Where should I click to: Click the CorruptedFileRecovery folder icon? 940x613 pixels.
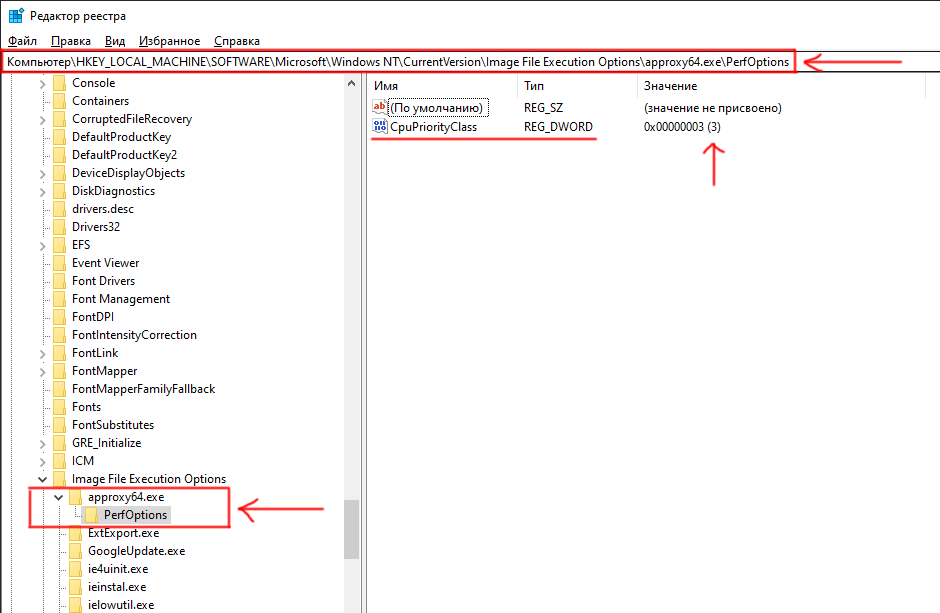[59, 119]
